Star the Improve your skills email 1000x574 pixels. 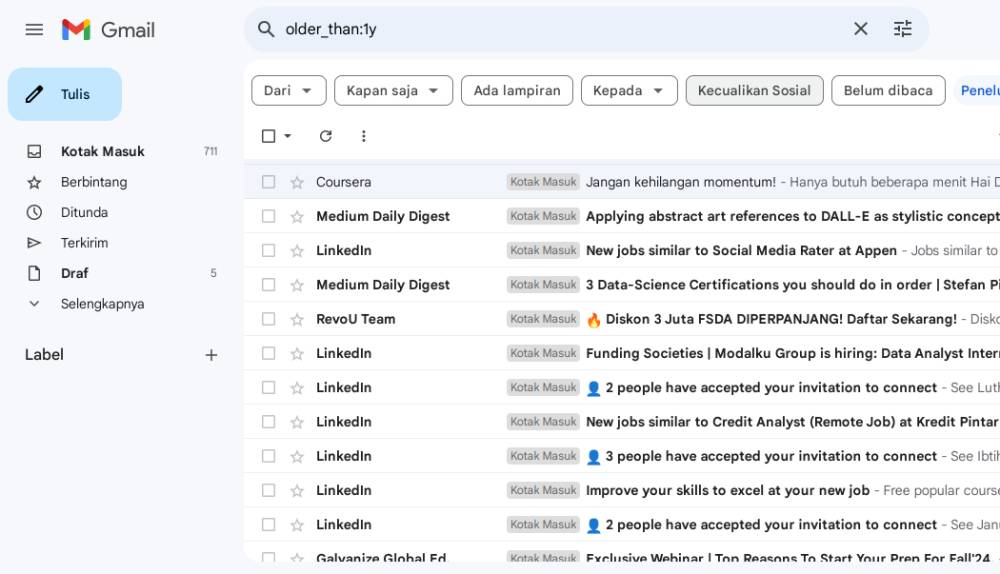click(x=297, y=490)
